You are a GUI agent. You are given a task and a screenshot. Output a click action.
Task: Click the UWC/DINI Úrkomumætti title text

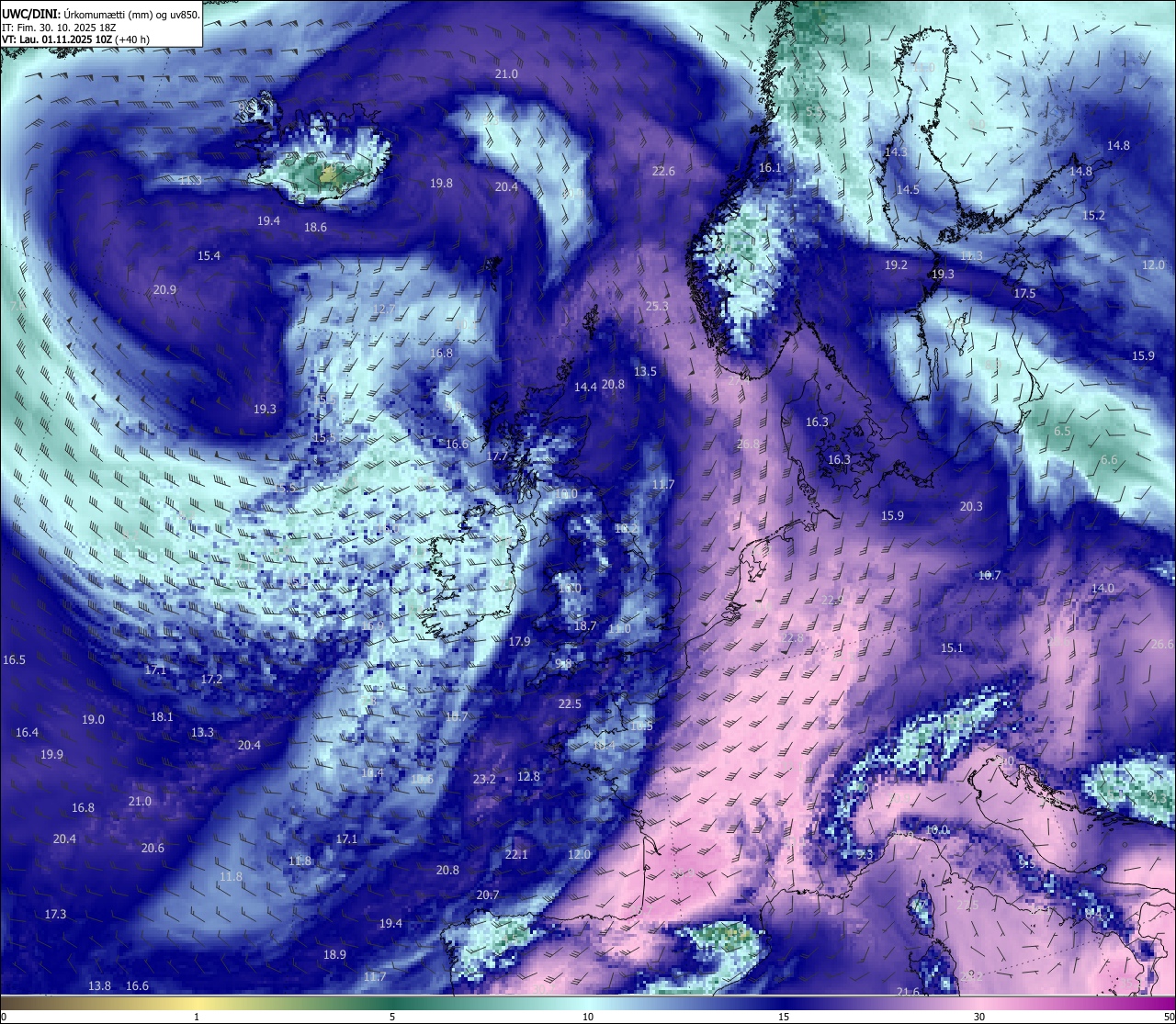(100, 15)
